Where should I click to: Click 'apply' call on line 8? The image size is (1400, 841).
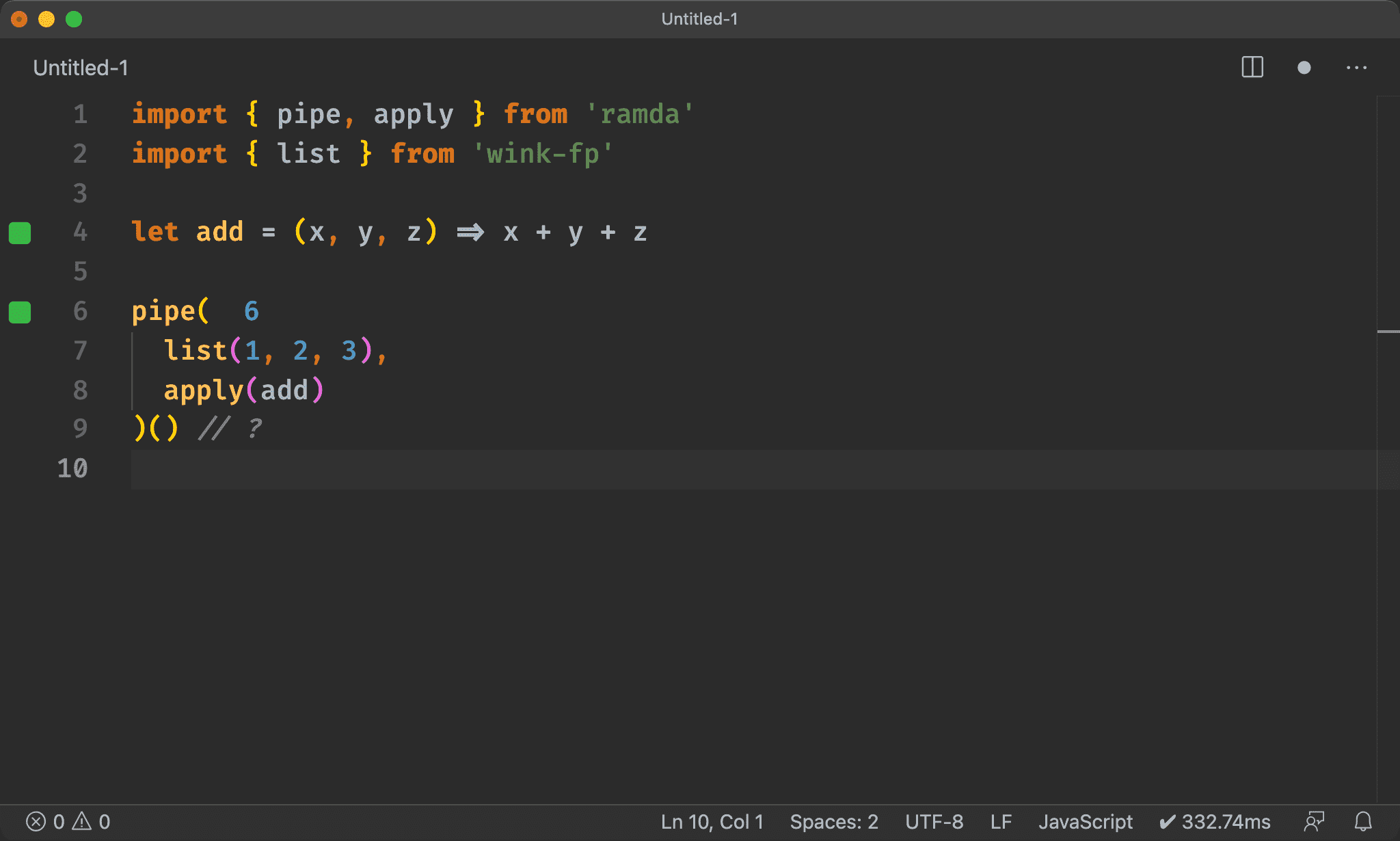[204, 390]
